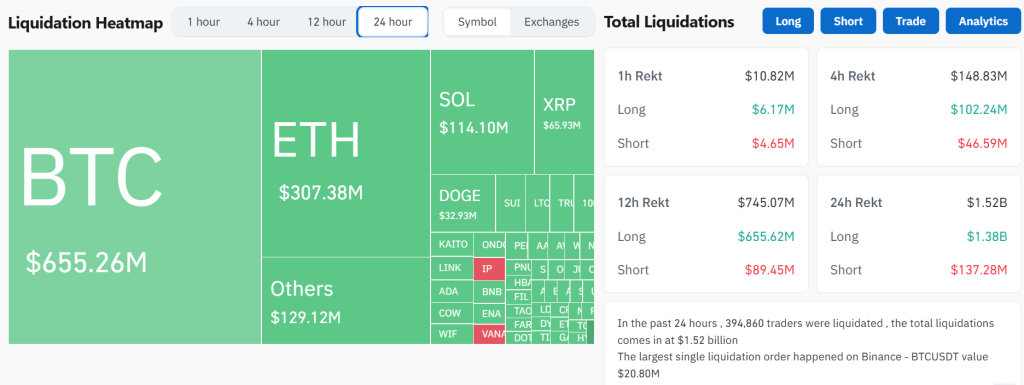The width and height of the screenshot is (1024, 385).
Task: Click the blue Short button
Action: tap(848, 21)
